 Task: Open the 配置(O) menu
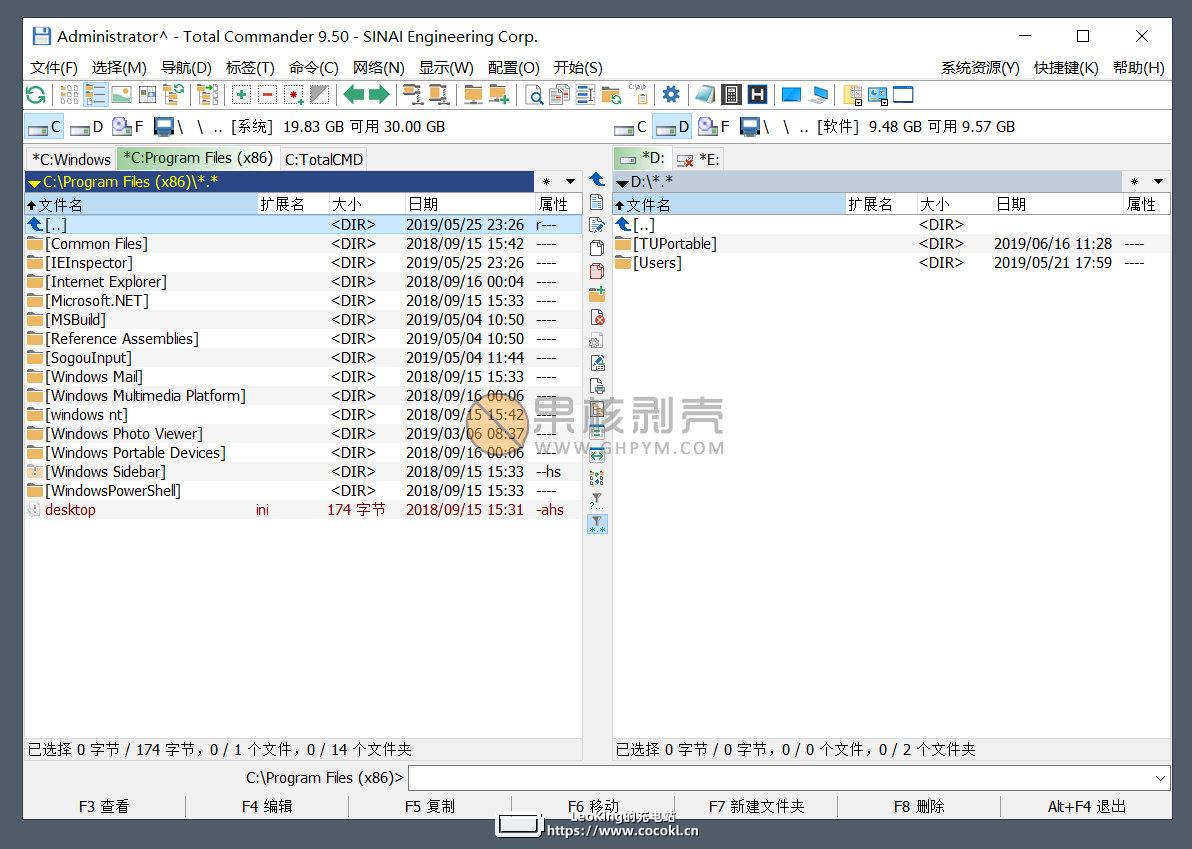[x=514, y=68]
